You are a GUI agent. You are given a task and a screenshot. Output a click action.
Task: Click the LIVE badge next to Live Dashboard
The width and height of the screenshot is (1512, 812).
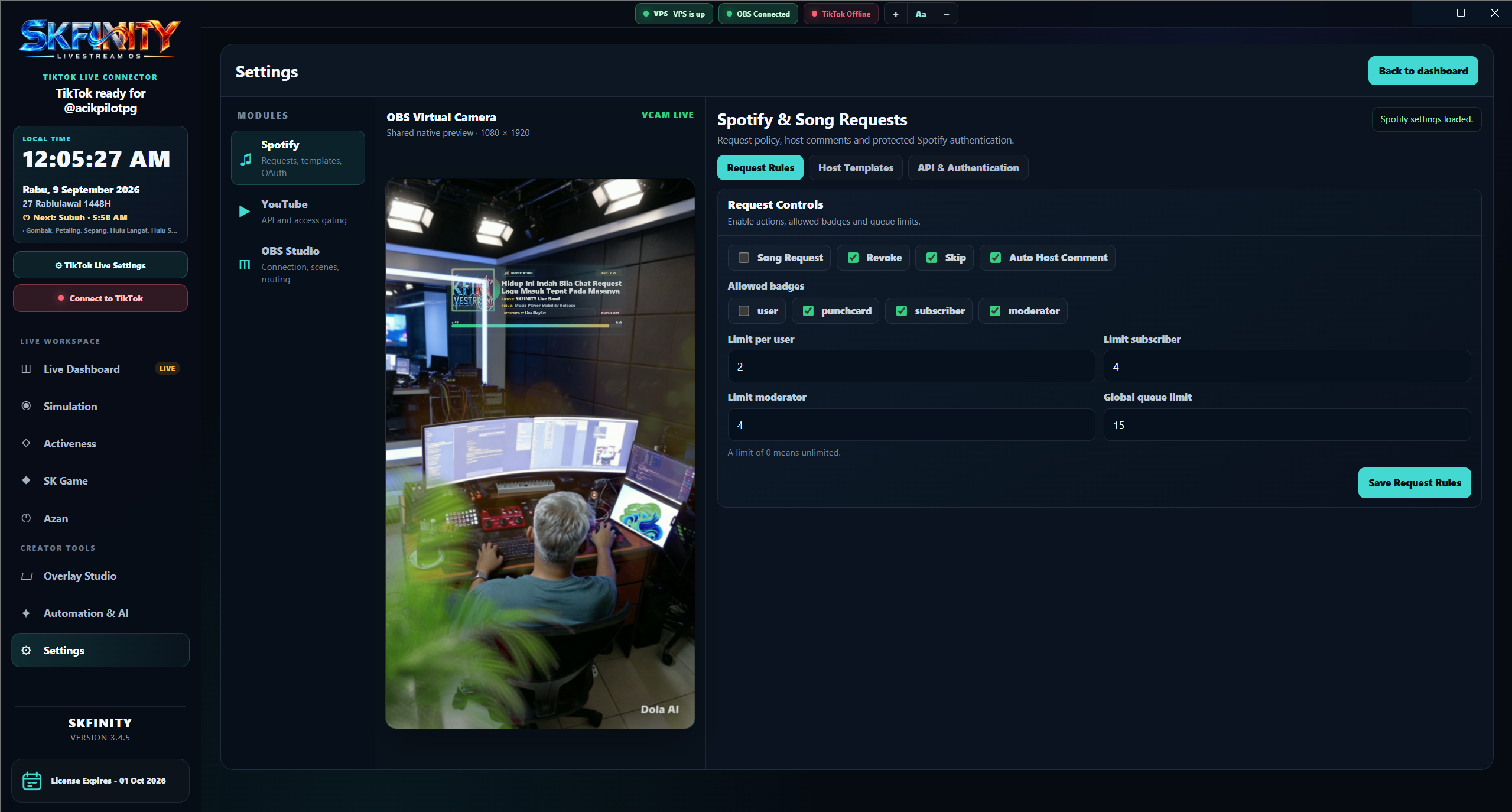click(167, 369)
